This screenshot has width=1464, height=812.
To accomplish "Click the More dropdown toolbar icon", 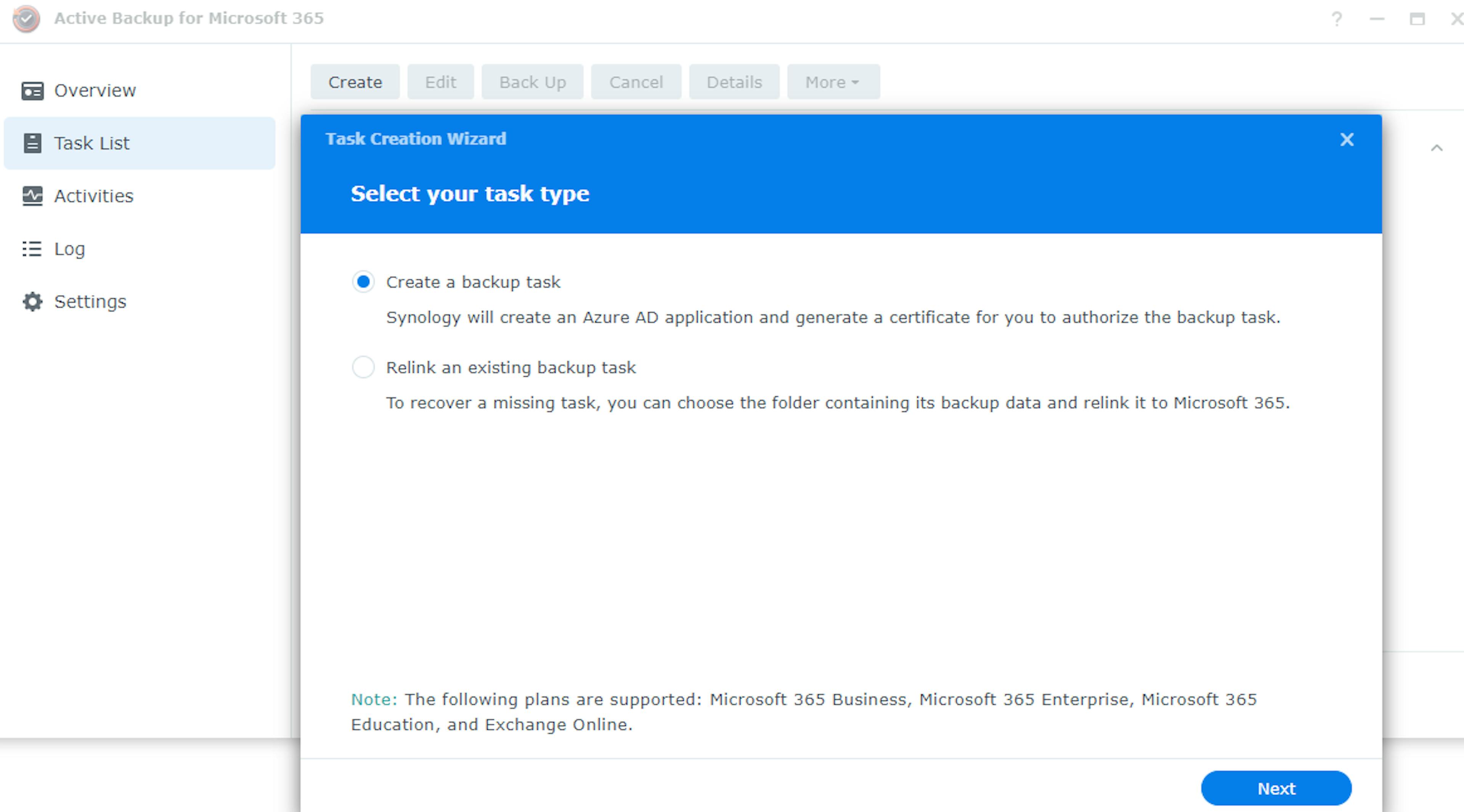I will coord(833,82).
